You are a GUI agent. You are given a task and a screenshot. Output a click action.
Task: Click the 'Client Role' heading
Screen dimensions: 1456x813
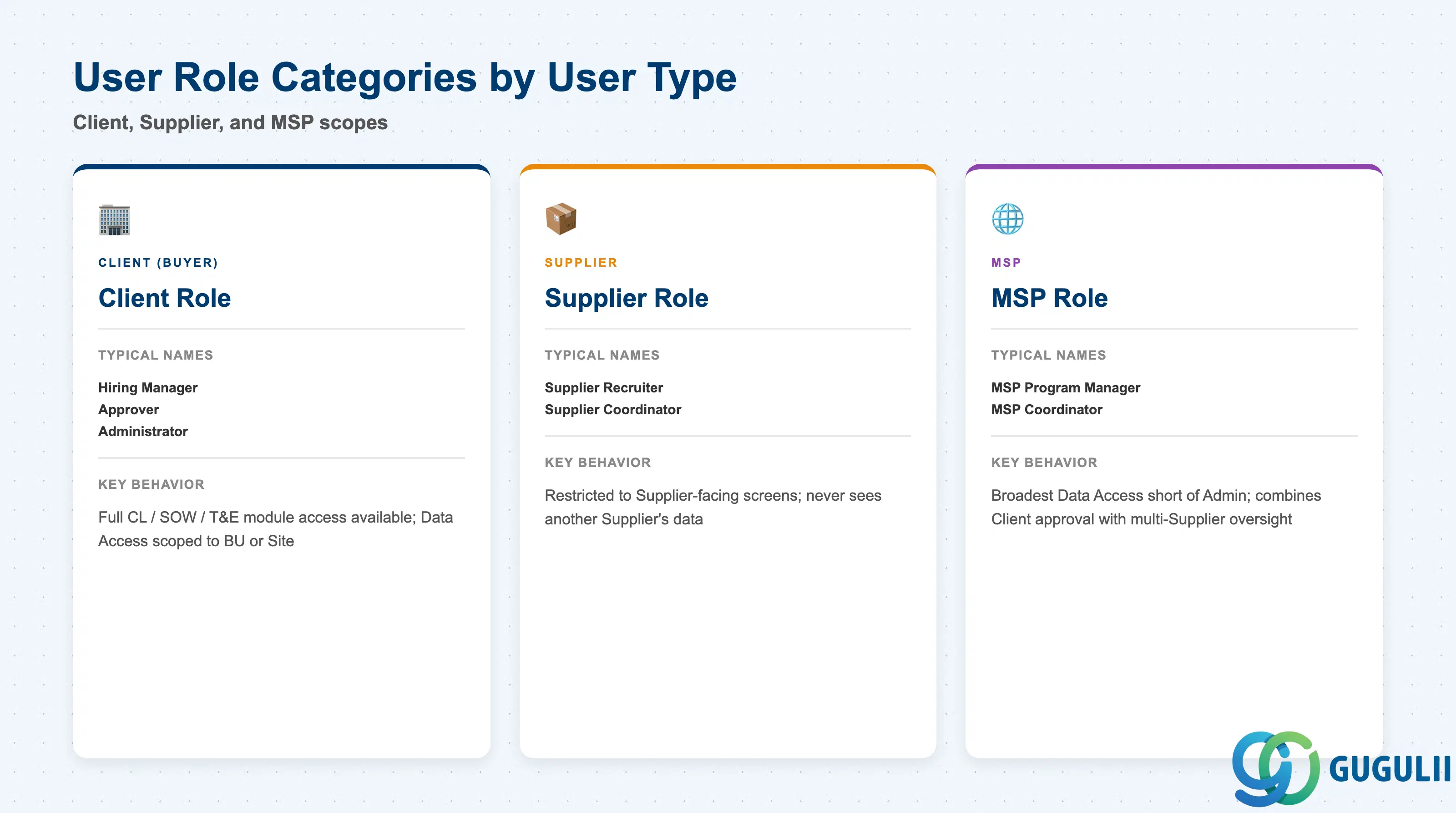164,298
